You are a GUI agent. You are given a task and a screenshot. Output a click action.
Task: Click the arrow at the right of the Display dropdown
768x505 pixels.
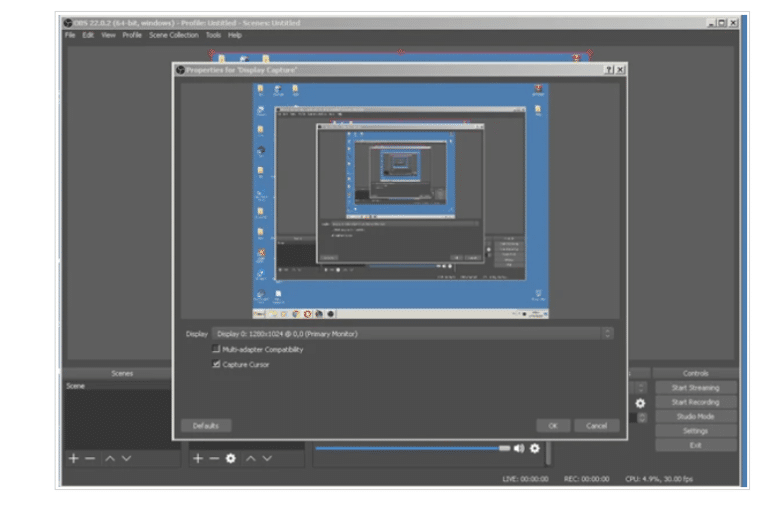pyautogui.click(x=607, y=334)
